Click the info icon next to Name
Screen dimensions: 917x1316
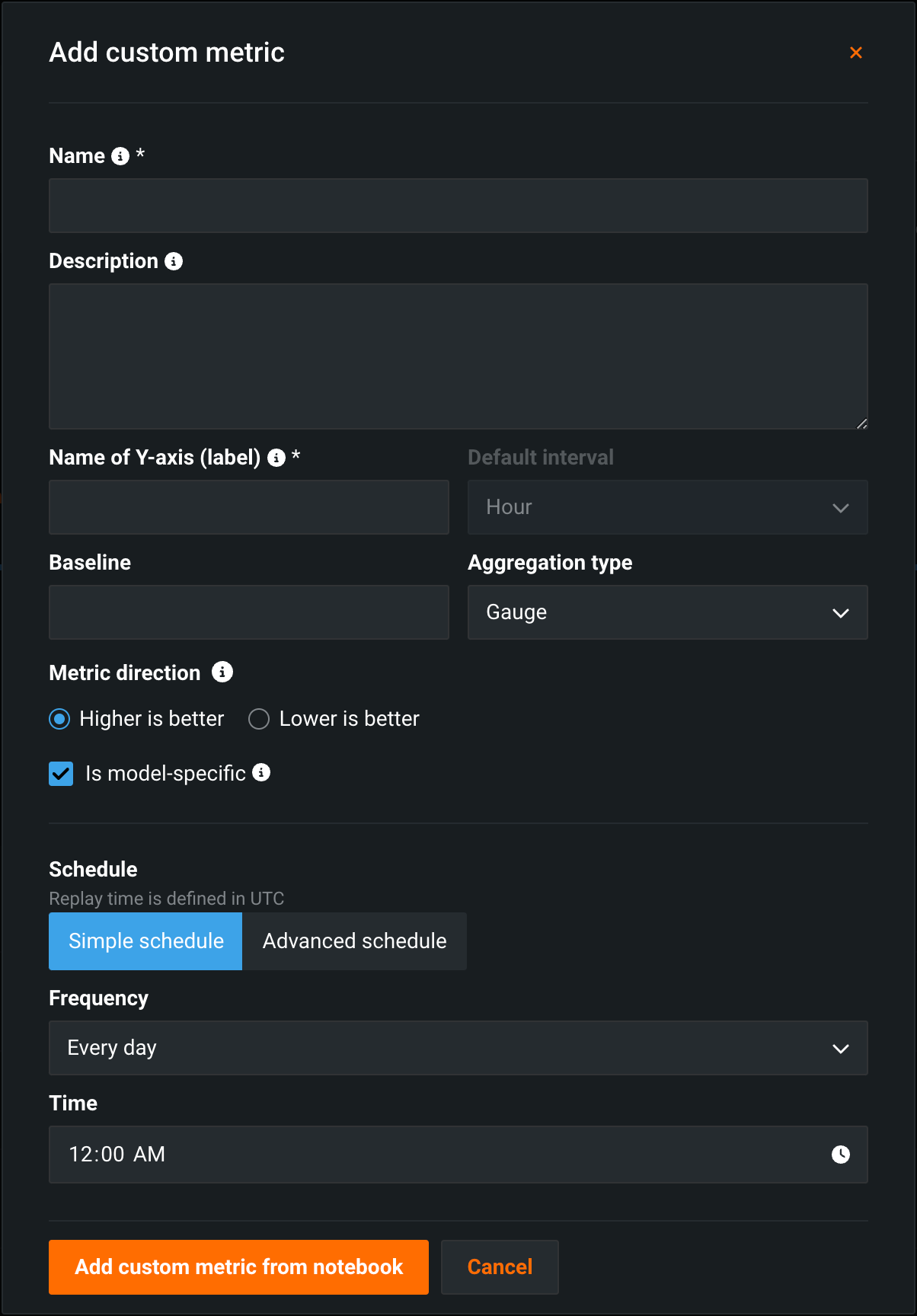pyautogui.click(x=120, y=156)
